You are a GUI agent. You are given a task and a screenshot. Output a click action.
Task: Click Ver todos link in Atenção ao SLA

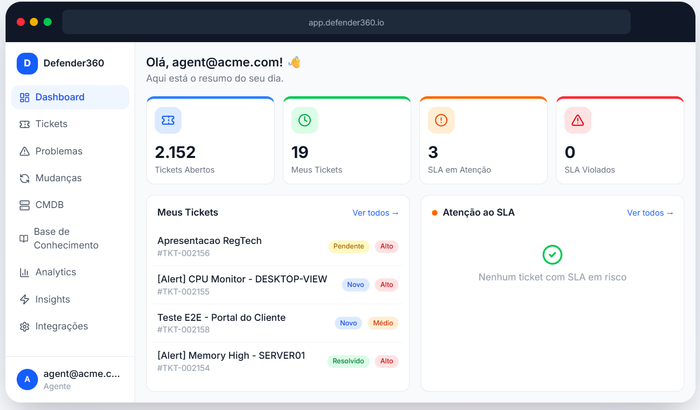[x=650, y=213]
